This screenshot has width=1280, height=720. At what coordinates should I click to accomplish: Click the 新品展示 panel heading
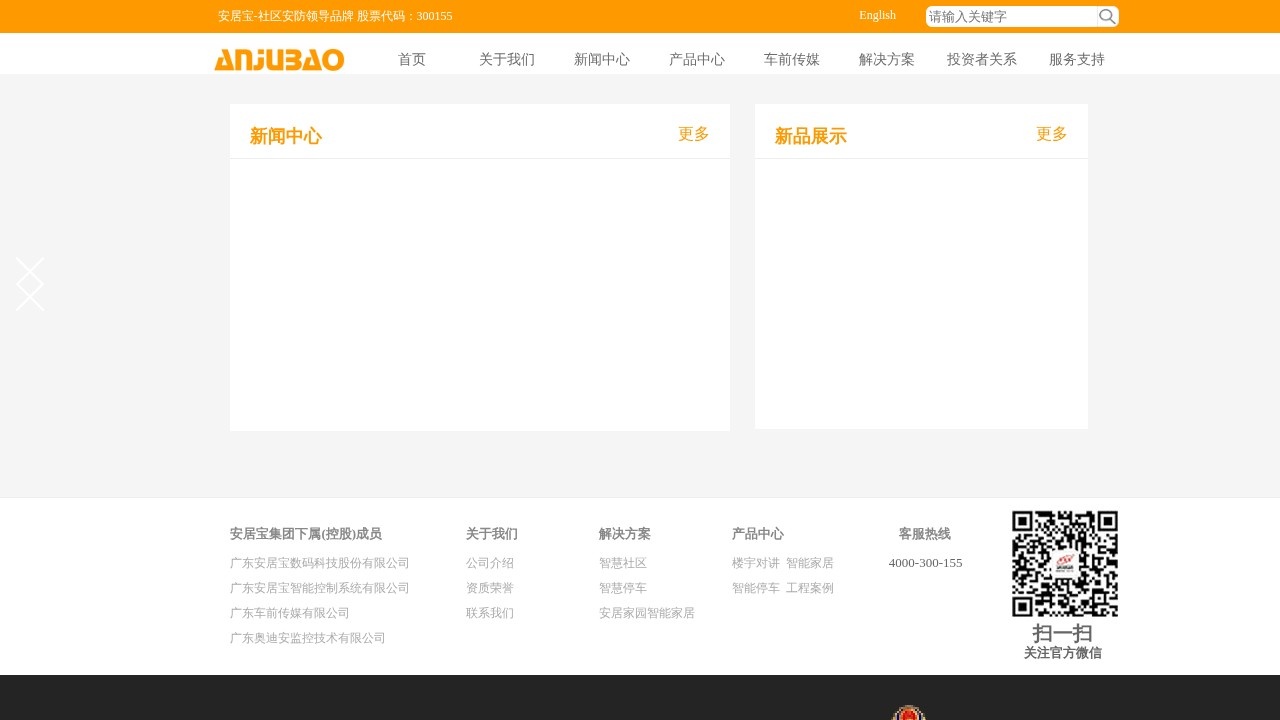(811, 136)
